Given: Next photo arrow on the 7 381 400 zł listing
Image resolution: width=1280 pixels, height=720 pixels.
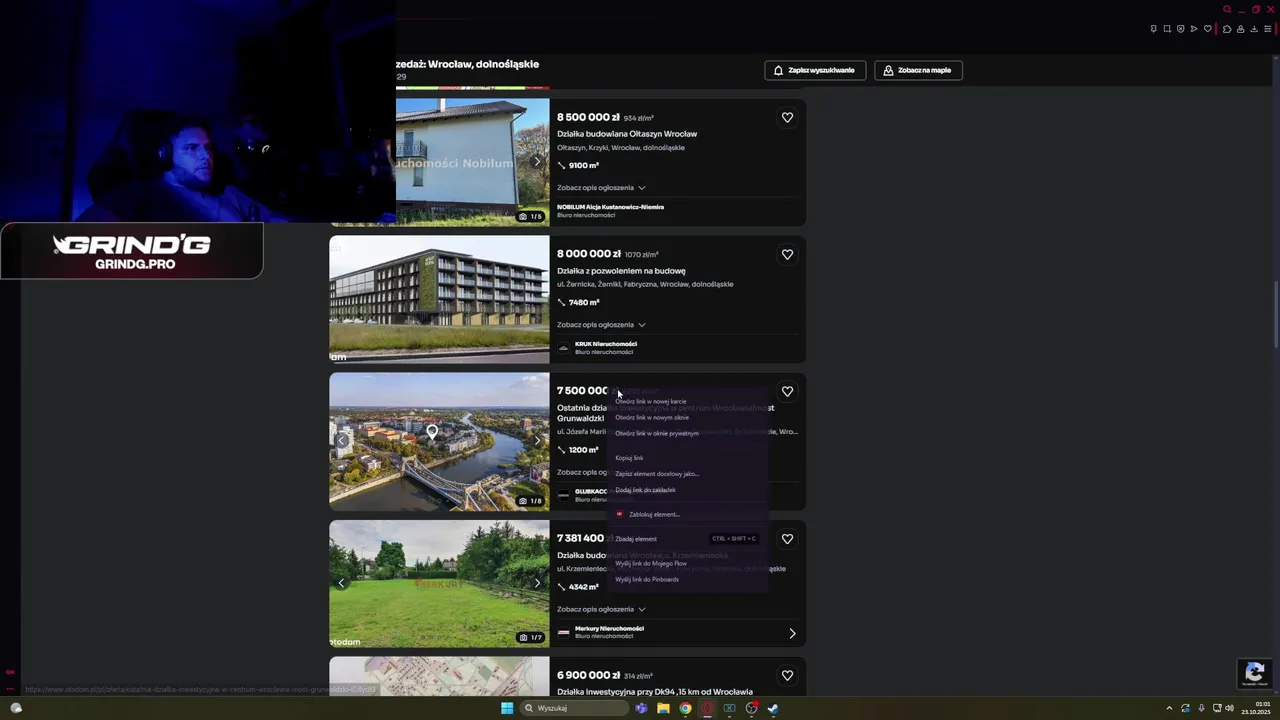Looking at the screenshot, I should click(537, 583).
